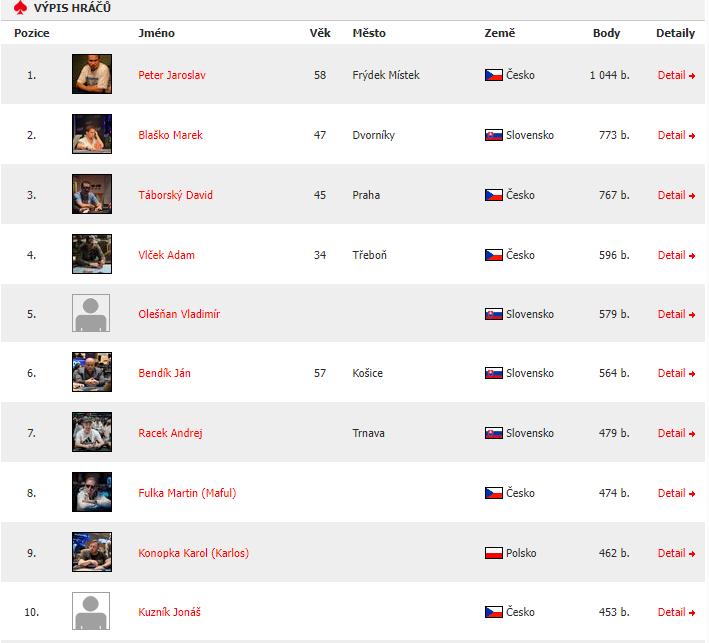Viewport: 709px width, 643px height.
Task: Click the profile photo of Vlček Adam
Action: (92, 254)
